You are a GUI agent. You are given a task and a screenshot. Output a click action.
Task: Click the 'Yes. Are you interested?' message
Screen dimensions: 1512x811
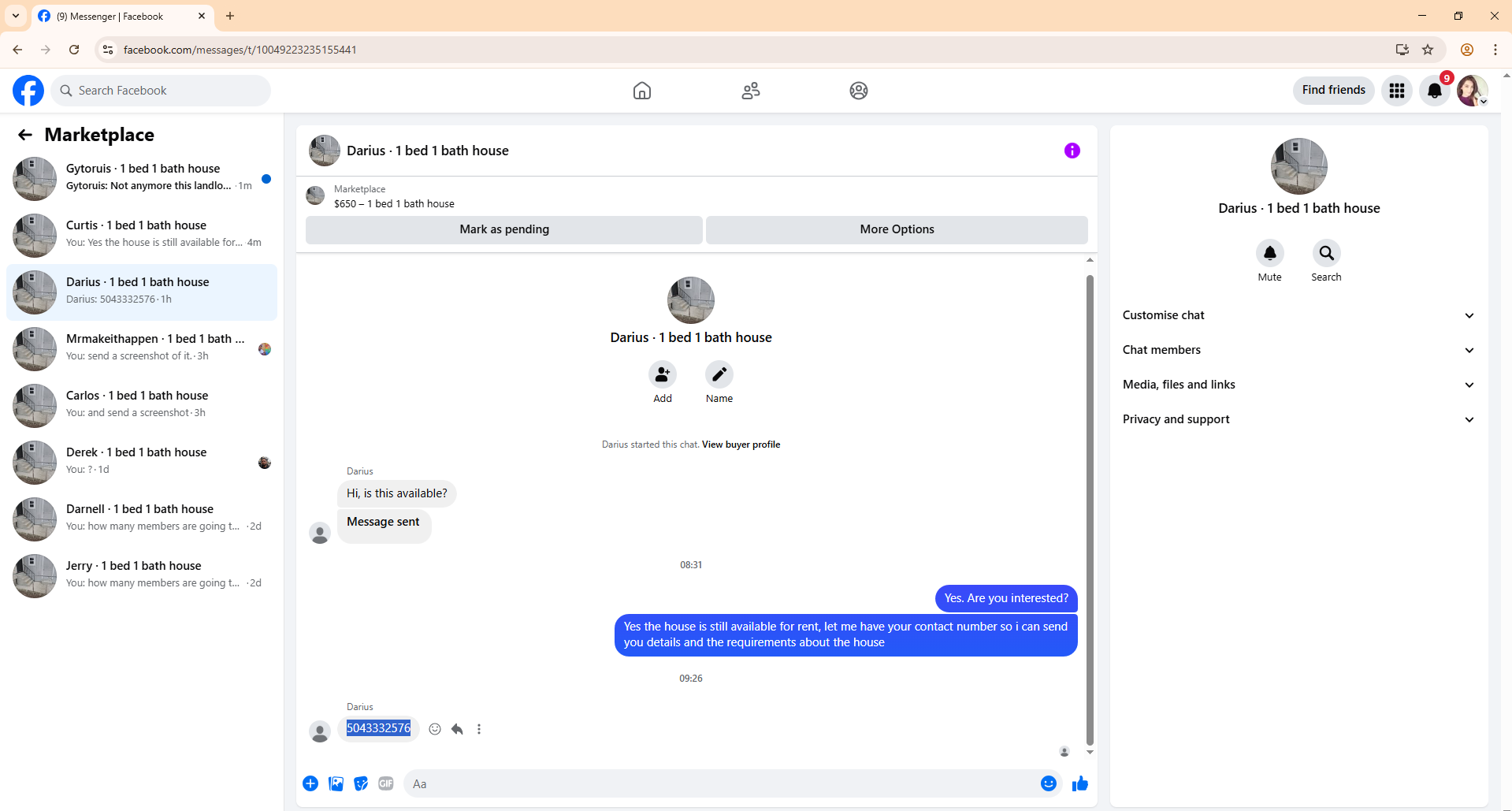(1006, 598)
